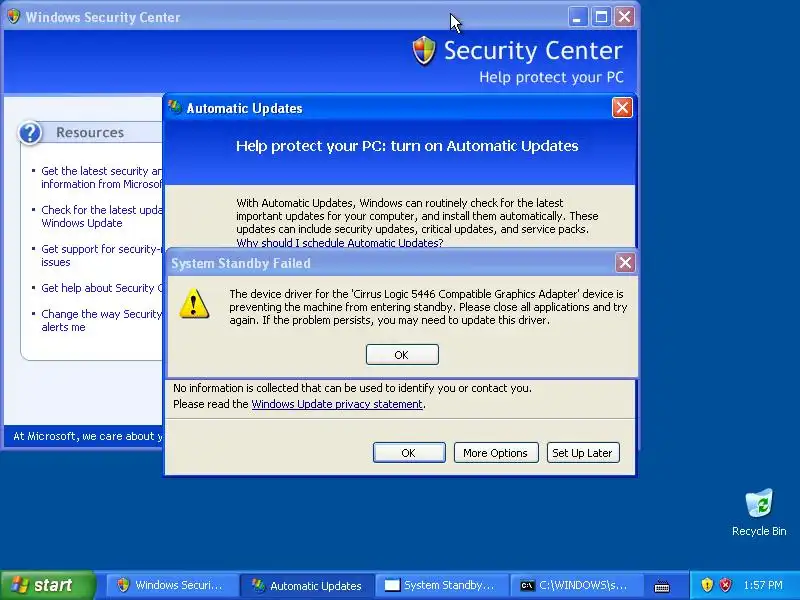Click 'No information is collected' text line
Viewport: 800px width, 600px height.
(352, 388)
